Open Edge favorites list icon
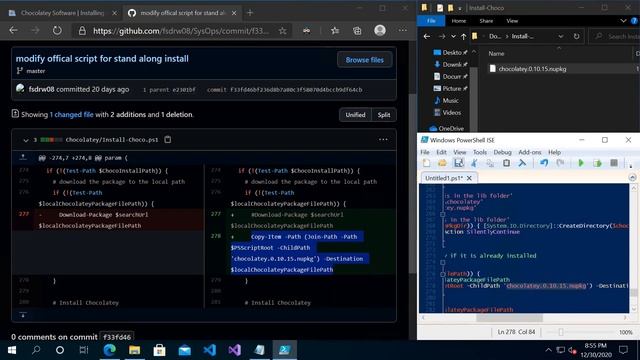640x360 pixels. click(335, 31)
